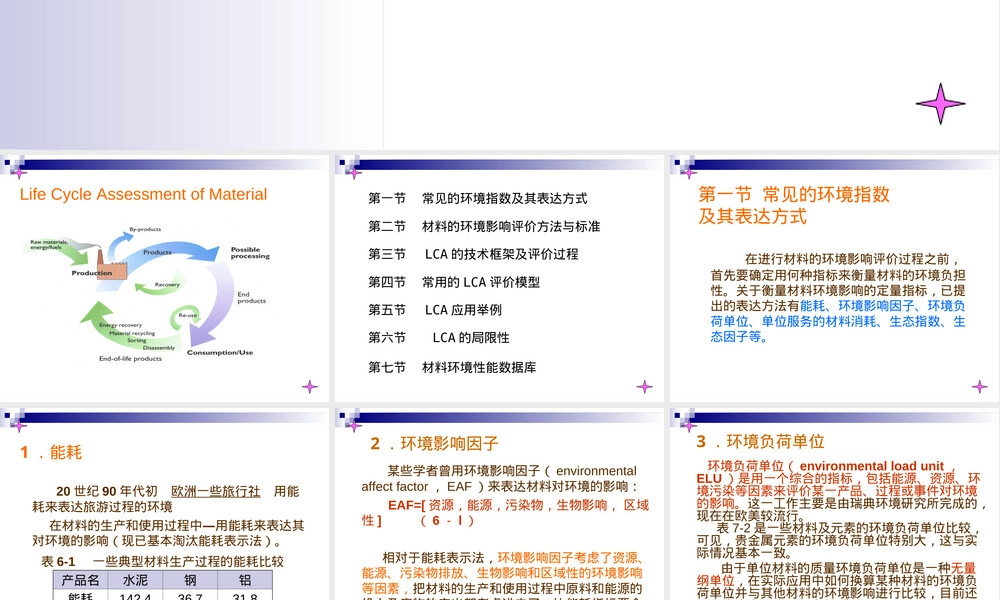Screen dimensions: 1000x600
Task: Click the 'End products' diagram label
Action: [251, 297]
